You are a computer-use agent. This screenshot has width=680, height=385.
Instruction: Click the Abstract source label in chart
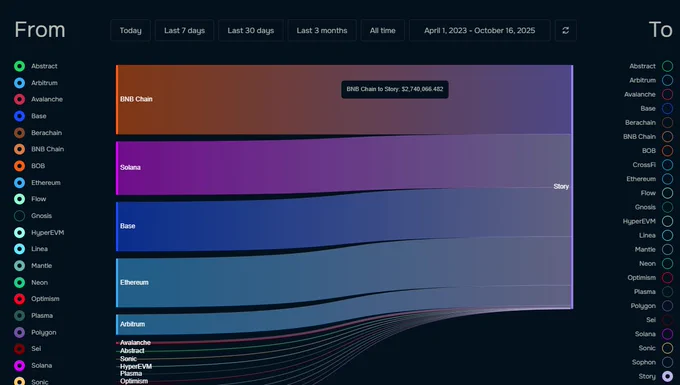pos(132,351)
